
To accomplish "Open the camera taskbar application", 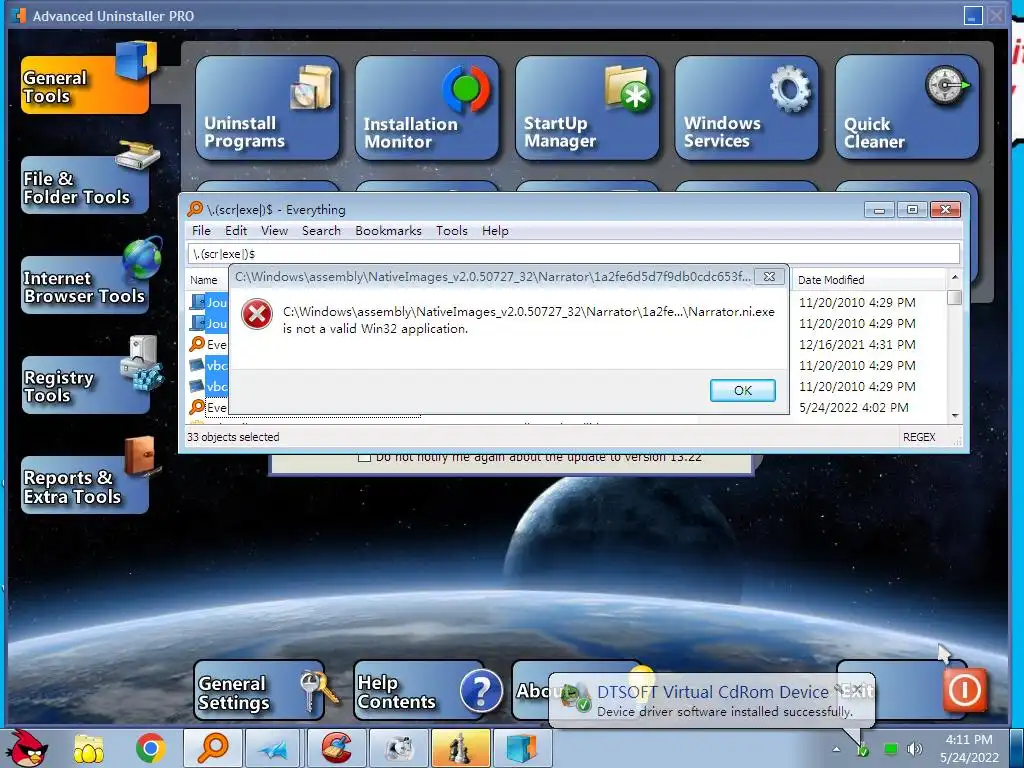I will [x=398, y=748].
